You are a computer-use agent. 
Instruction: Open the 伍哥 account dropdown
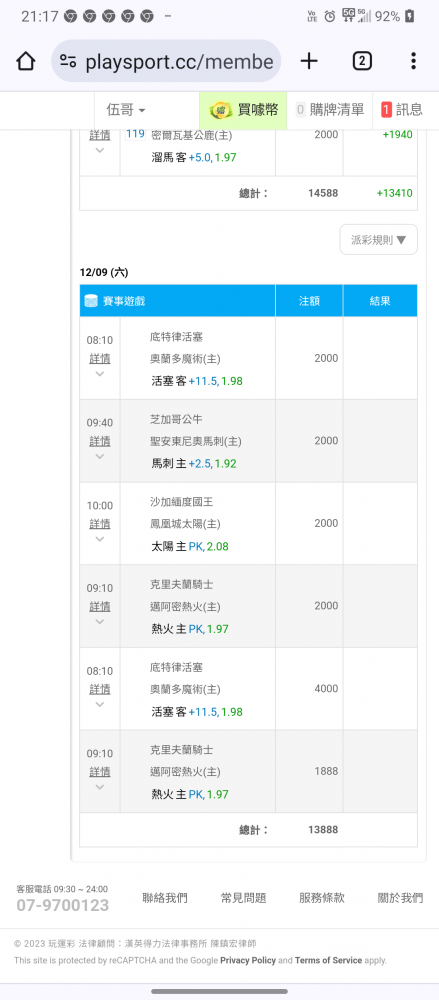pyautogui.click(x=126, y=110)
